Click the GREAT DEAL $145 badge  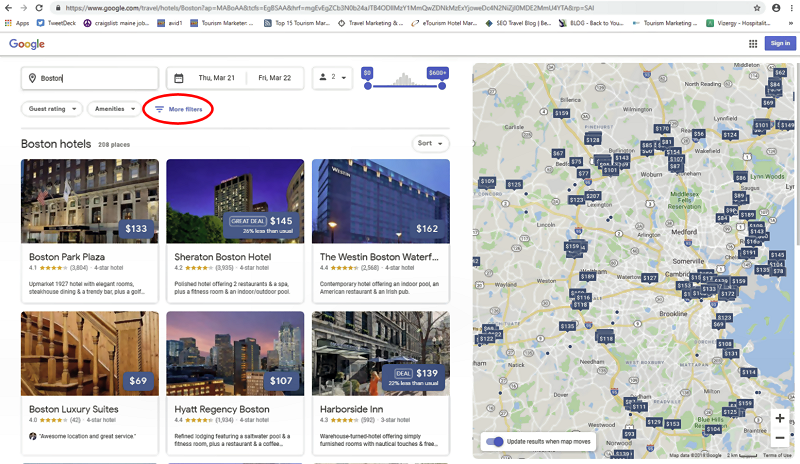(x=261, y=225)
